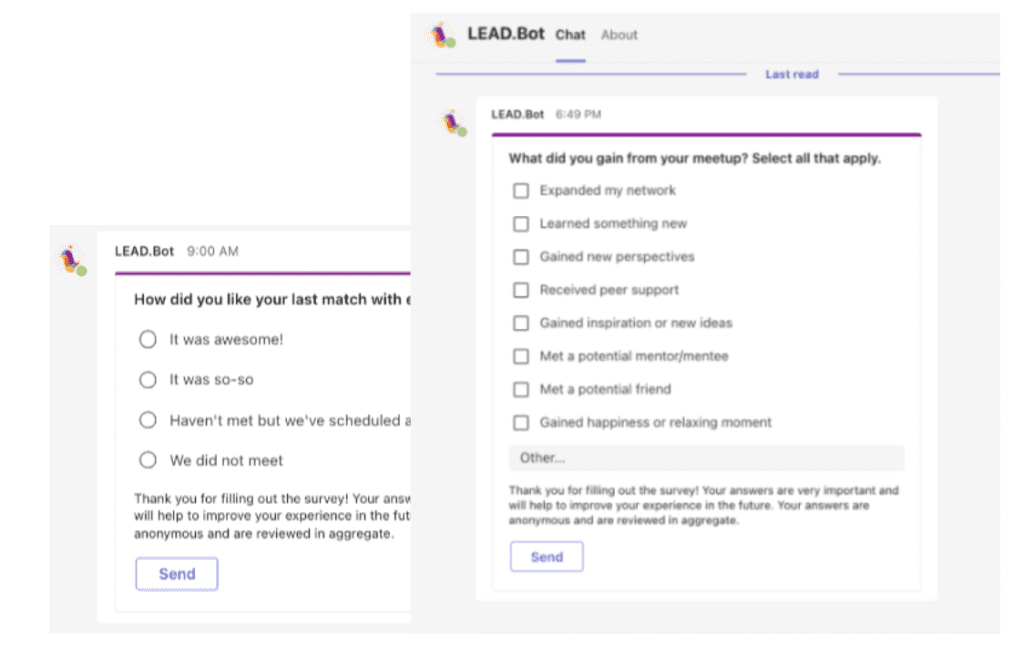Select the 'We did not meet' option
The width and height of the screenshot is (1024, 647).
[148, 460]
